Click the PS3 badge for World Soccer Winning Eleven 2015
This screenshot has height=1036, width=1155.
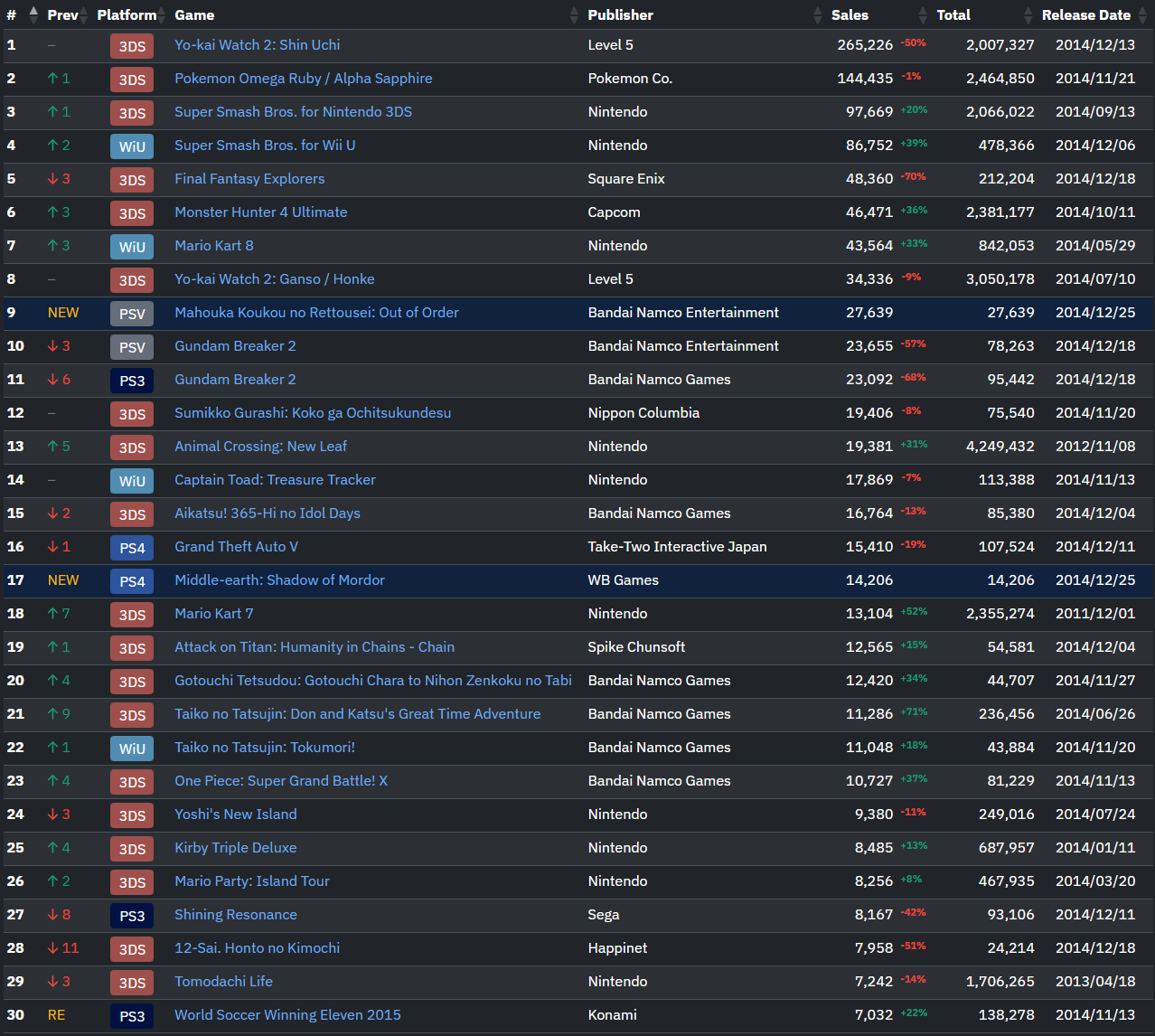tap(132, 1016)
